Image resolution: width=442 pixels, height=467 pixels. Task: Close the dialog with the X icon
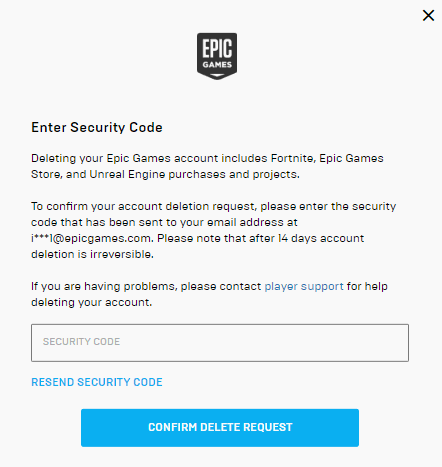(428, 15)
